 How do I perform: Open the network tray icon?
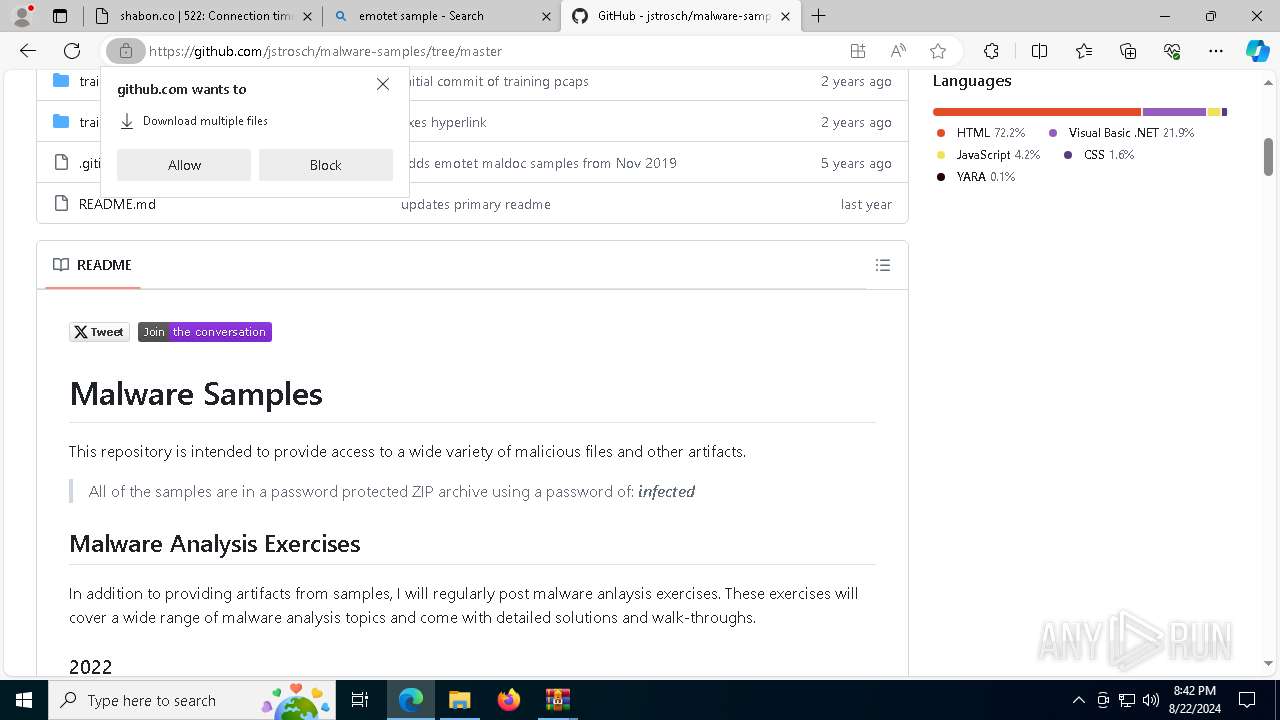pos(1126,700)
